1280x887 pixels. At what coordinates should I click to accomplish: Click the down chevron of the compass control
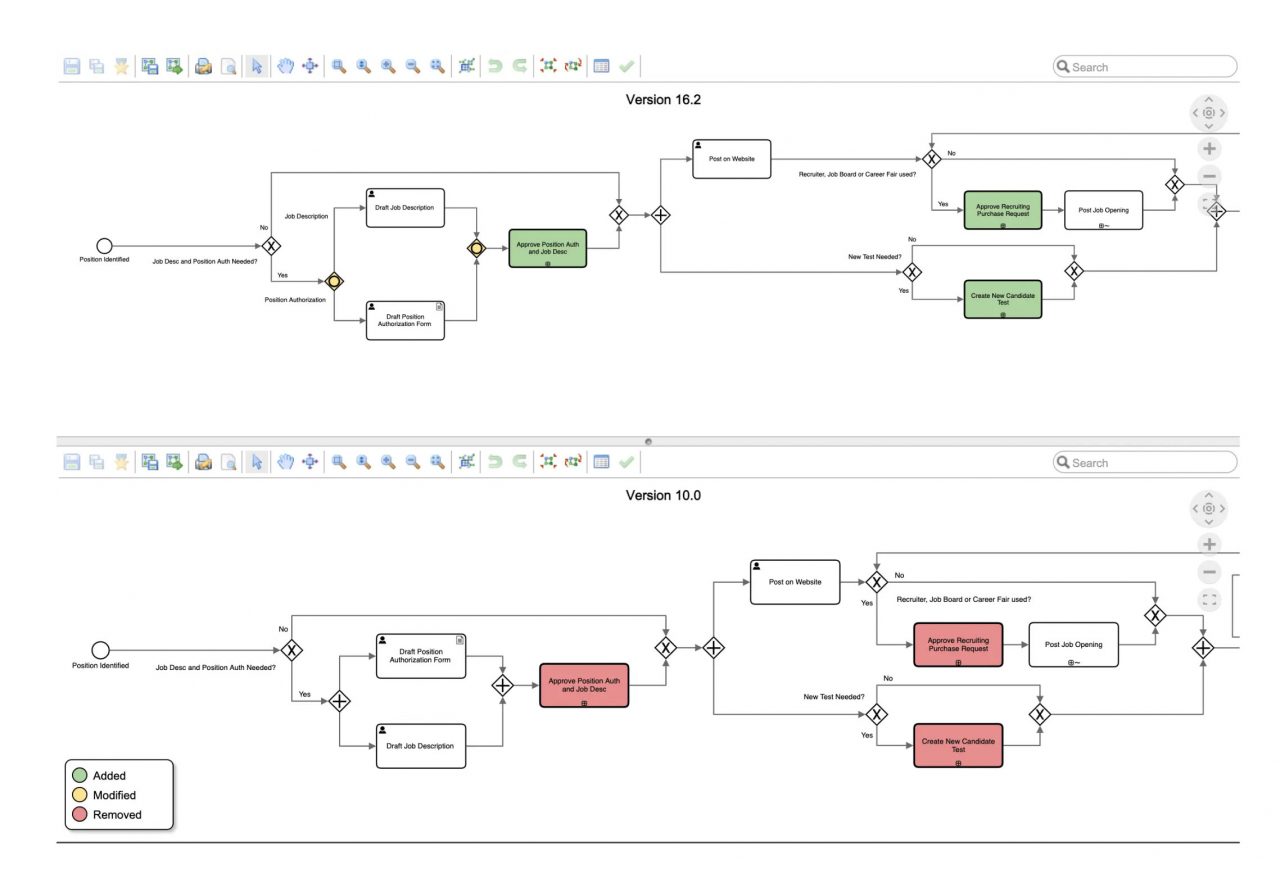(1208, 127)
